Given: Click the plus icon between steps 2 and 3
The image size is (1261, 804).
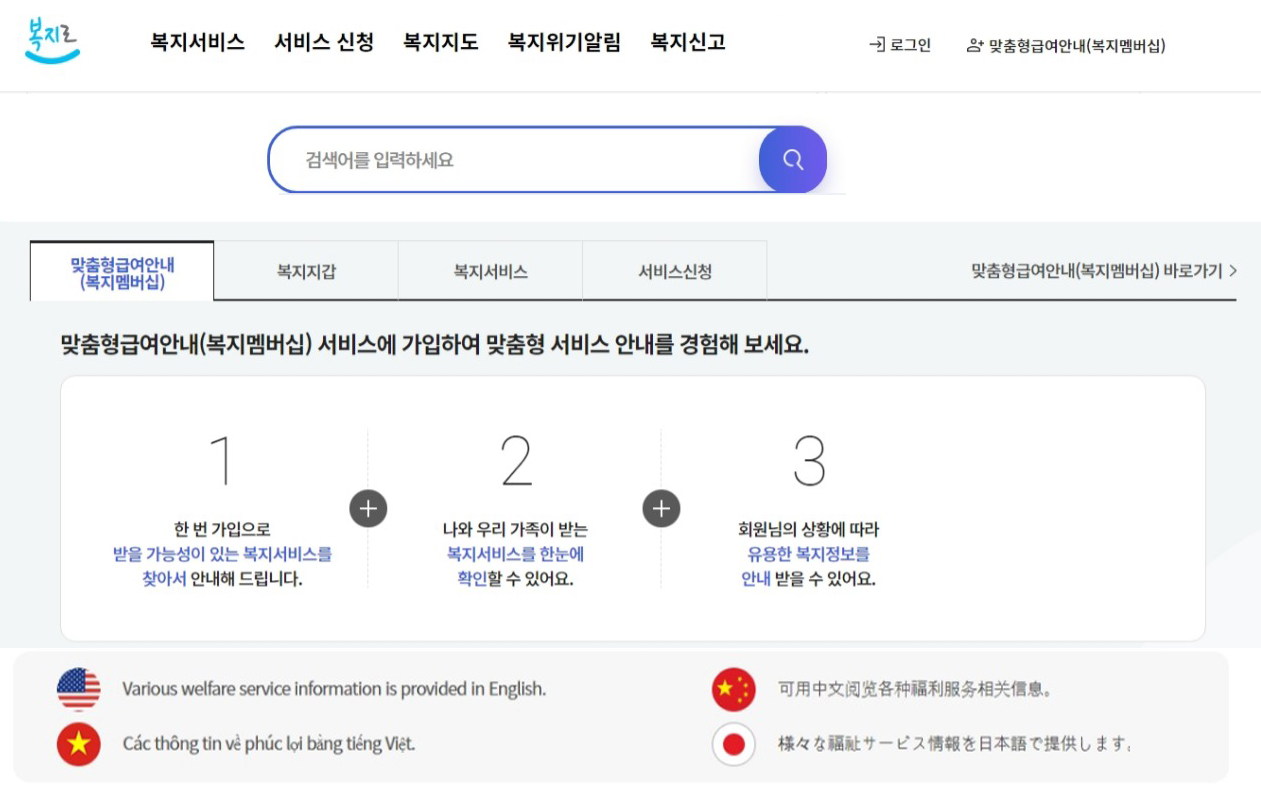Looking at the screenshot, I should click(x=663, y=507).
